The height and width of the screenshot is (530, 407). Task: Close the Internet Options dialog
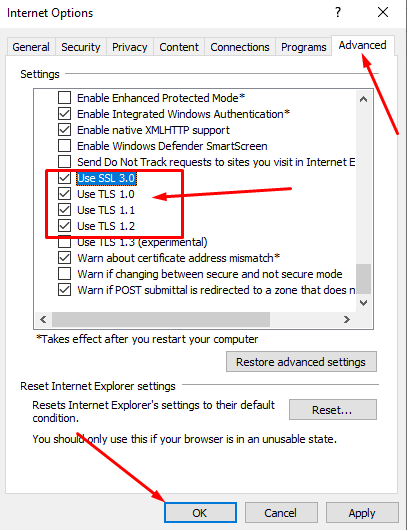[383, 13]
